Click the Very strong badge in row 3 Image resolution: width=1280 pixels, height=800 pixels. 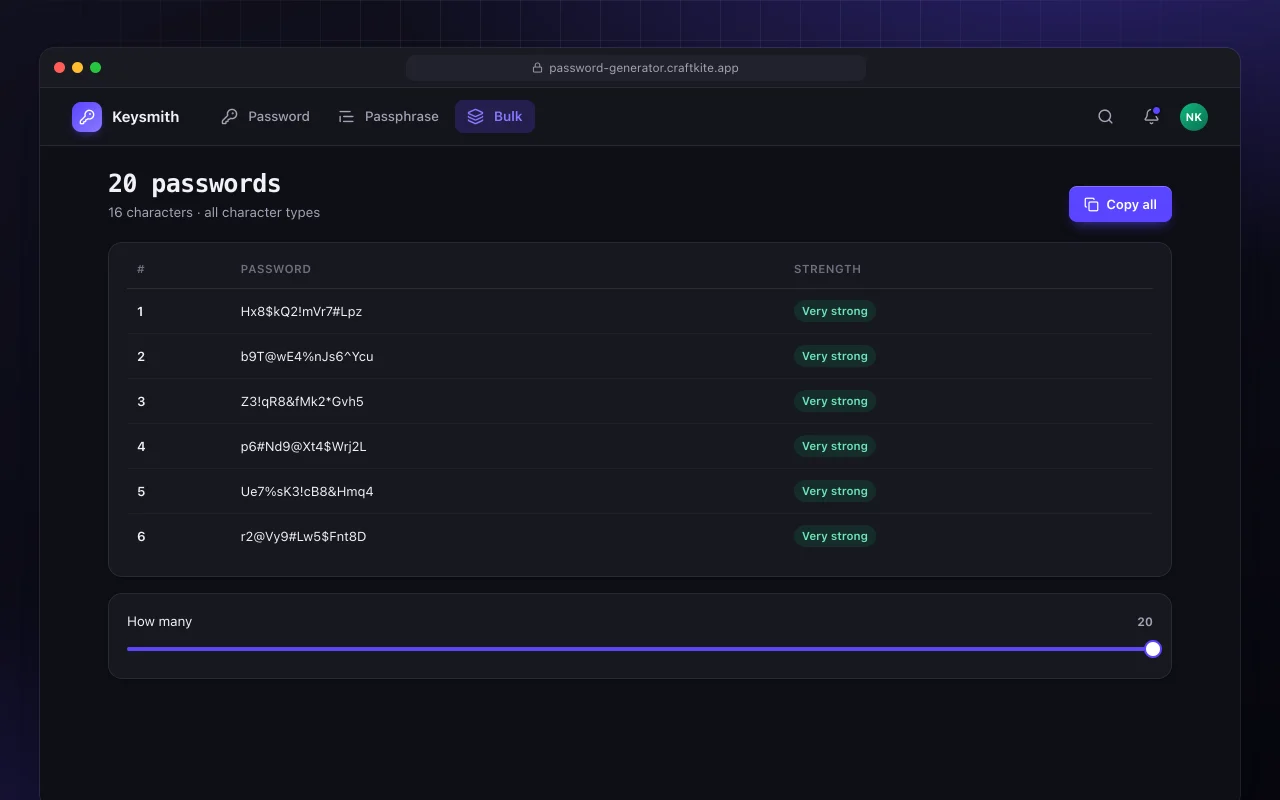(x=835, y=401)
